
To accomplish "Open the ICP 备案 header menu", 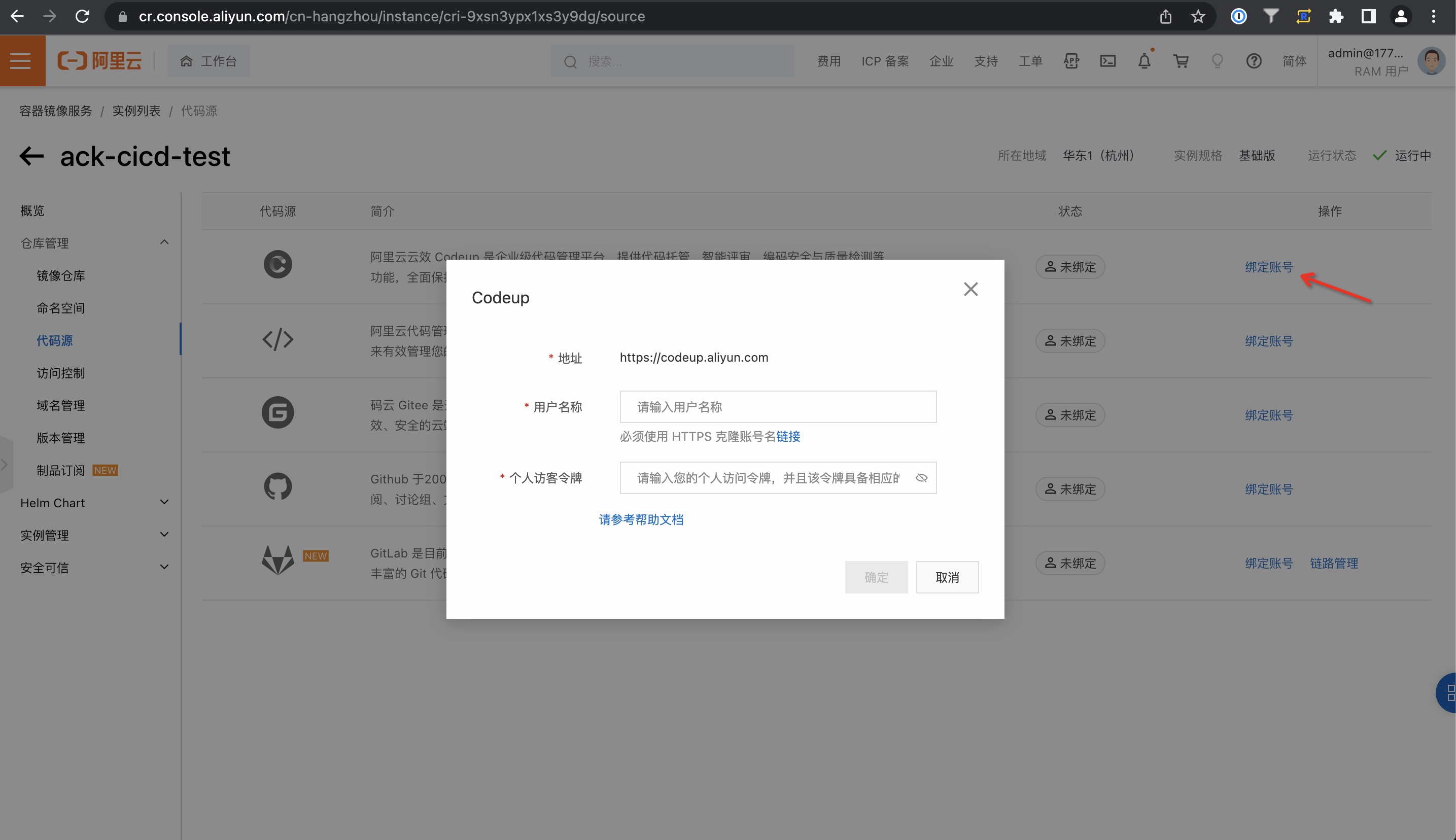I will pyautogui.click(x=885, y=60).
